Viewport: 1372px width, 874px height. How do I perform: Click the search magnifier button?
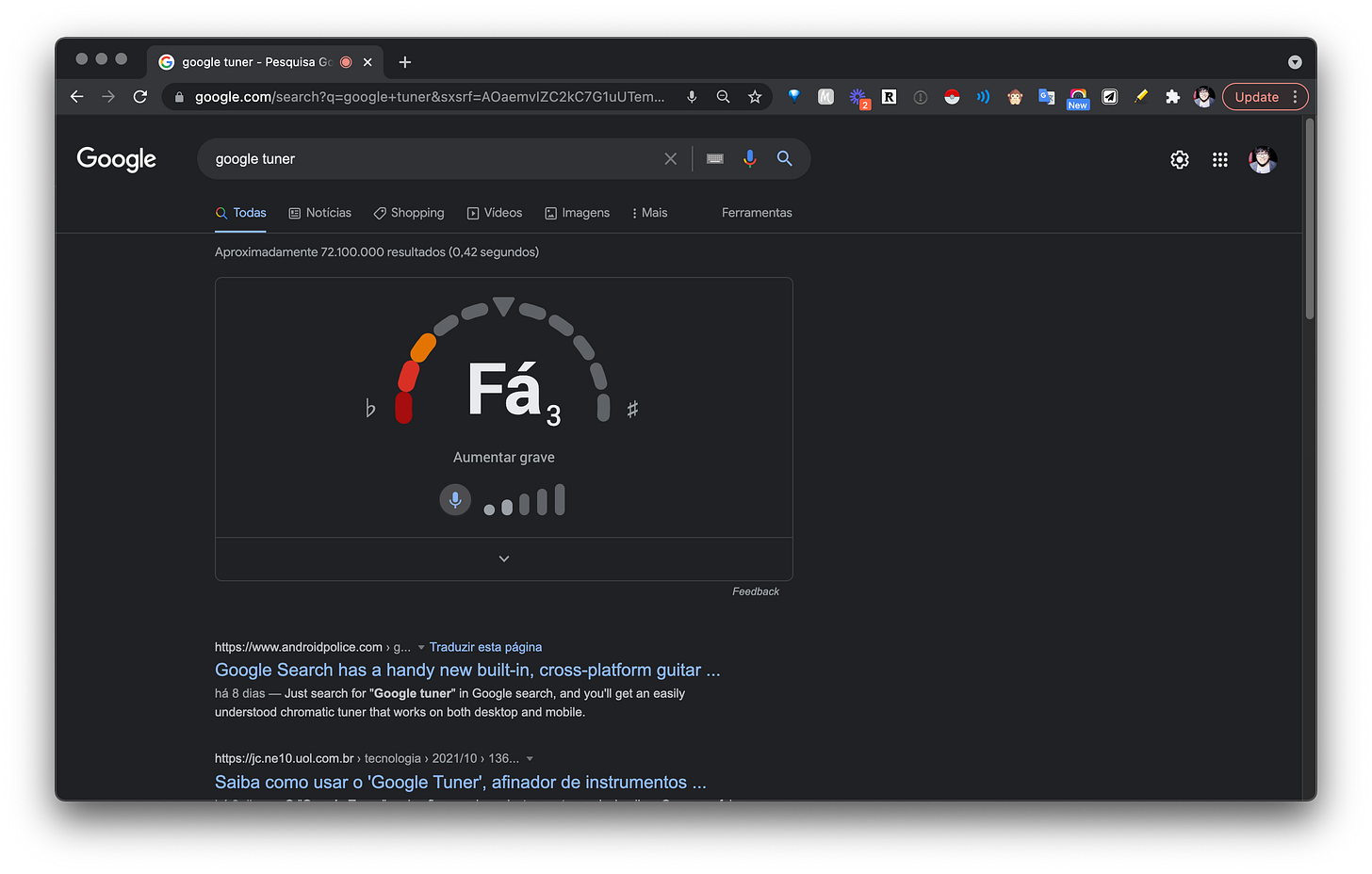point(784,159)
